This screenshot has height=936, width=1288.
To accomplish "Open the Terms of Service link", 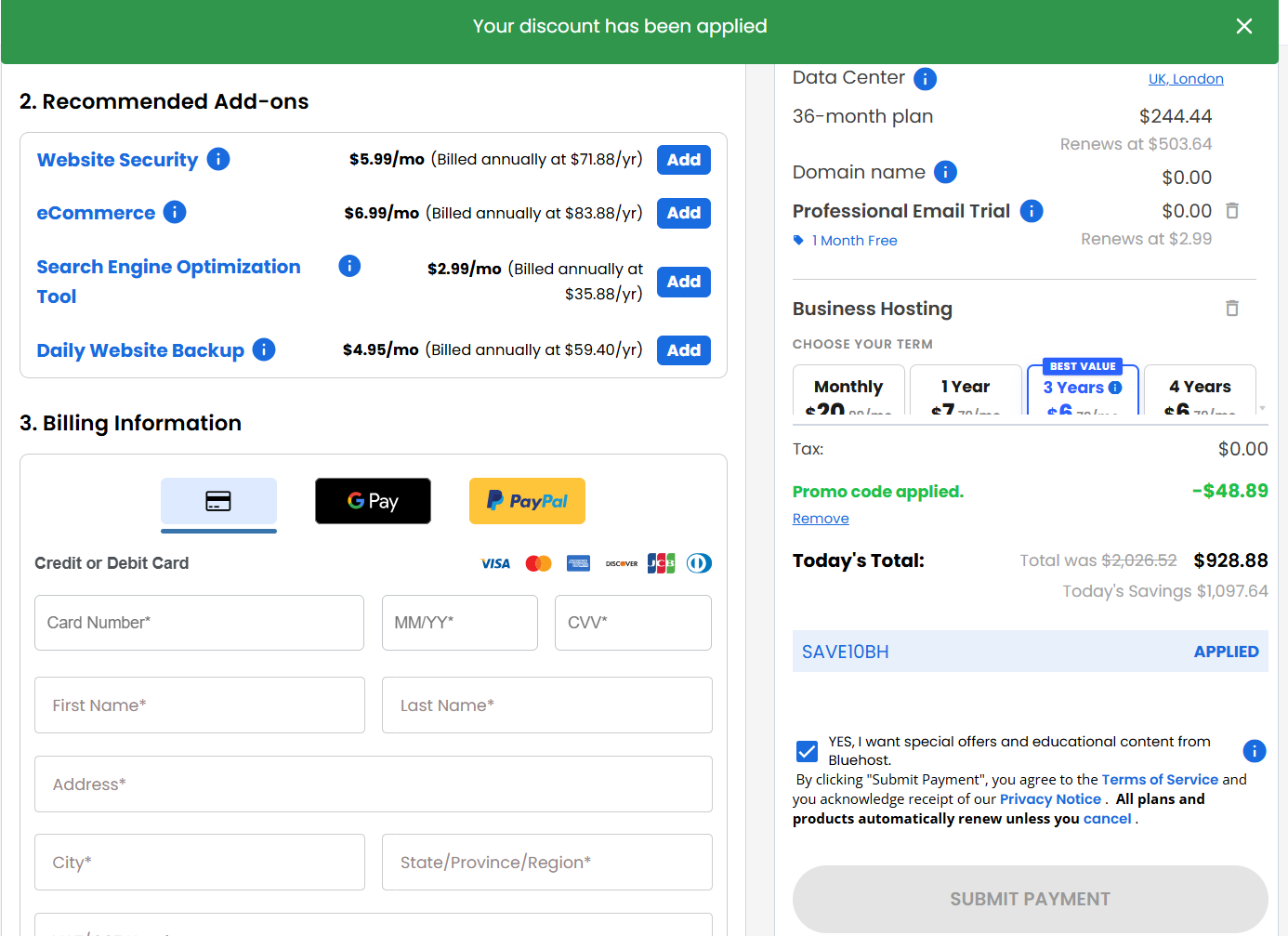I will click(x=1160, y=780).
